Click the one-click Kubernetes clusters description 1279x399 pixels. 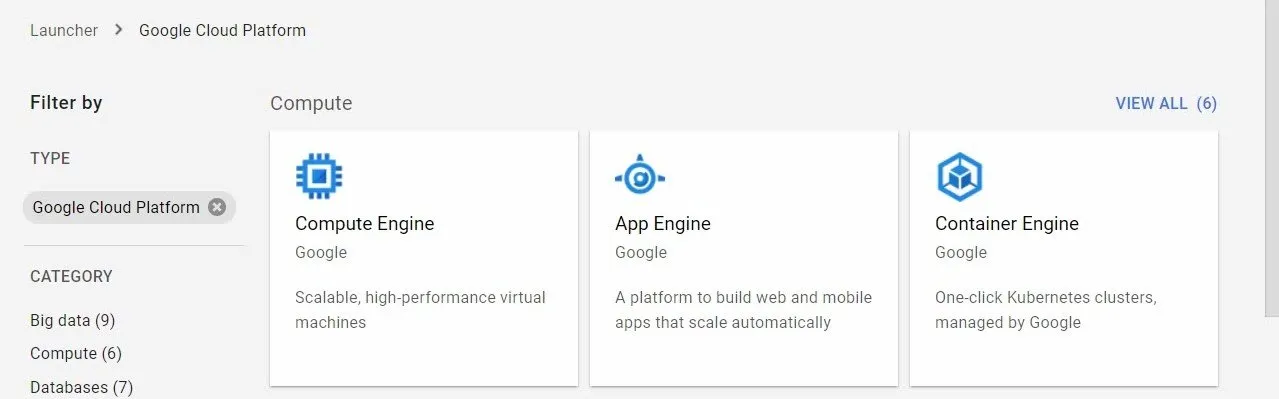[x=1046, y=310]
